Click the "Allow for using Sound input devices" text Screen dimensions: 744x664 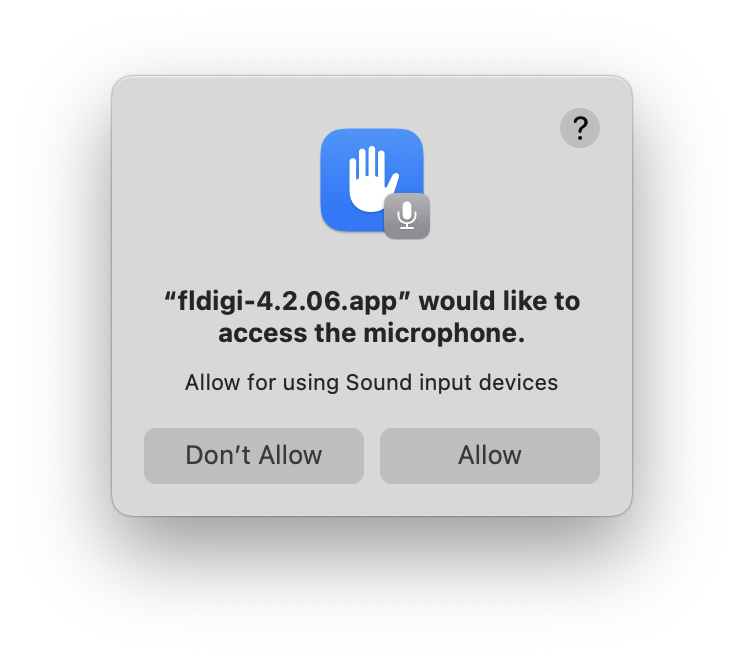coord(372,383)
